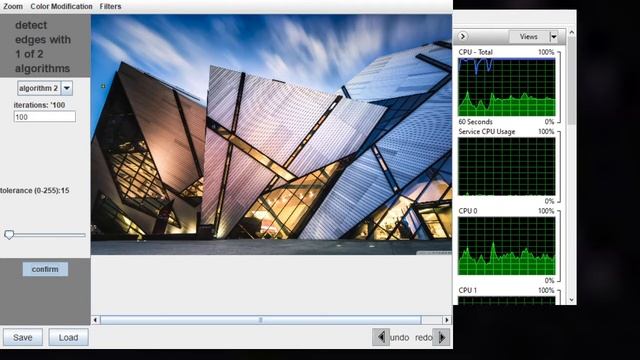Click the tolerance slider track
640x360 pixels.
click(45, 235)
